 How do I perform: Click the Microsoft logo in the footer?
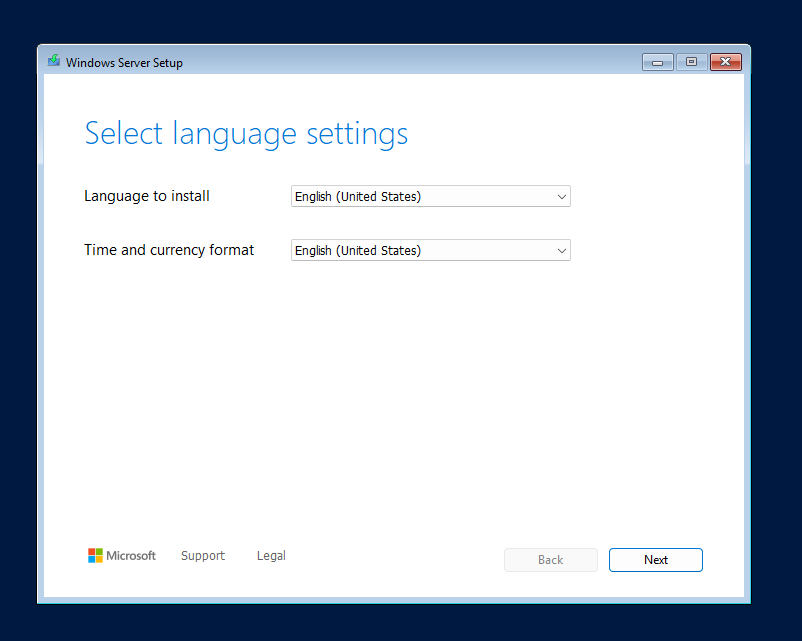[122, 556]
